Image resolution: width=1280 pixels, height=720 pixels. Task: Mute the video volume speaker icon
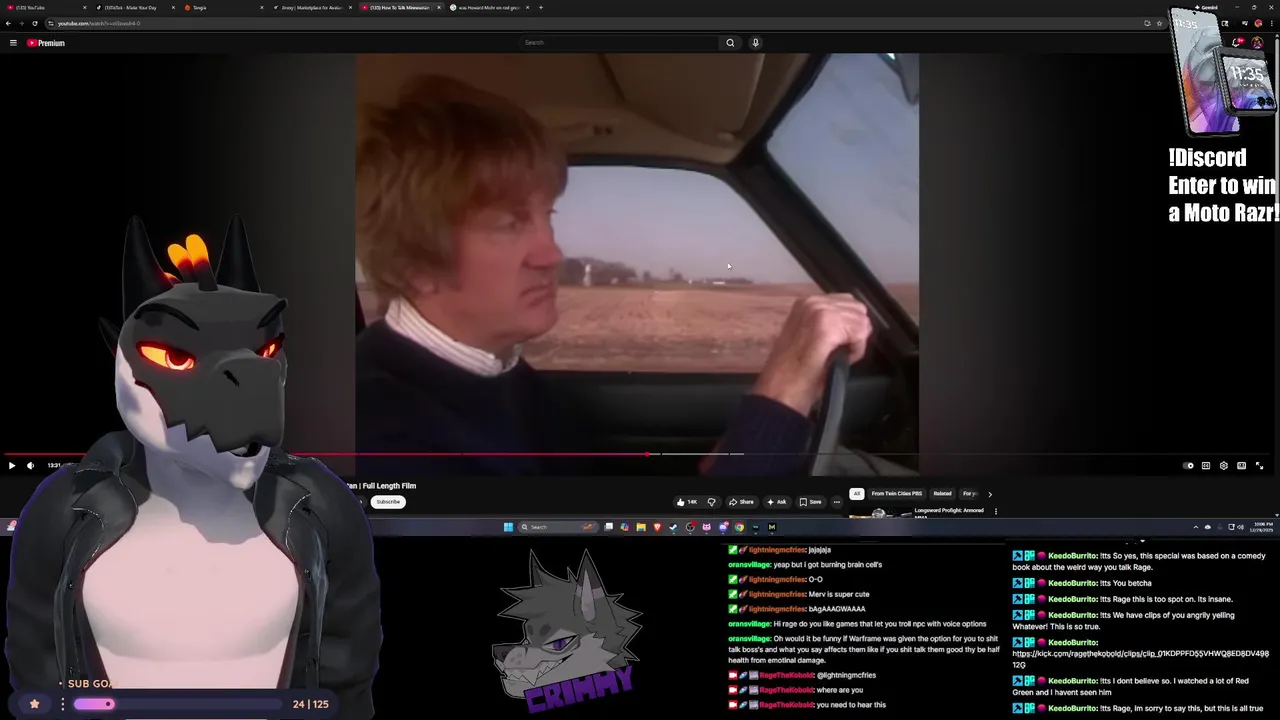tap(30, 465)
